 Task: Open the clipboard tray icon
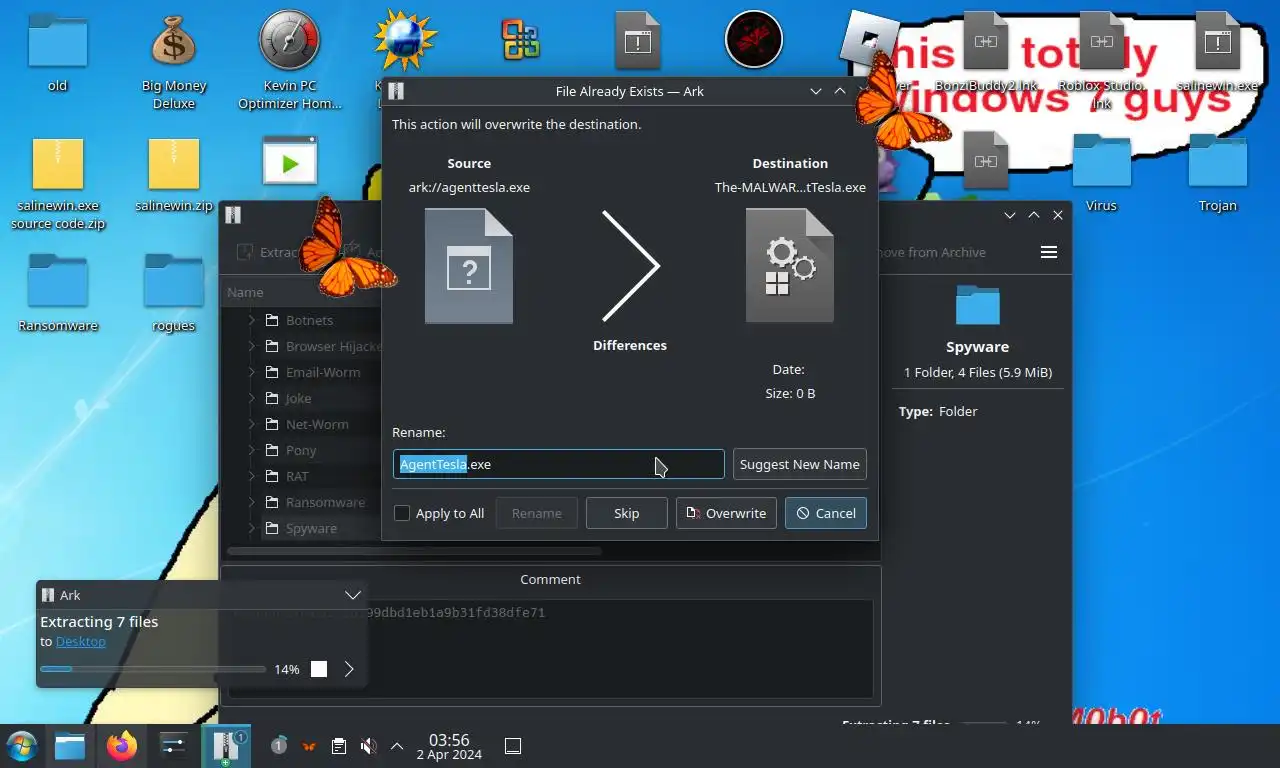(339, 746)
